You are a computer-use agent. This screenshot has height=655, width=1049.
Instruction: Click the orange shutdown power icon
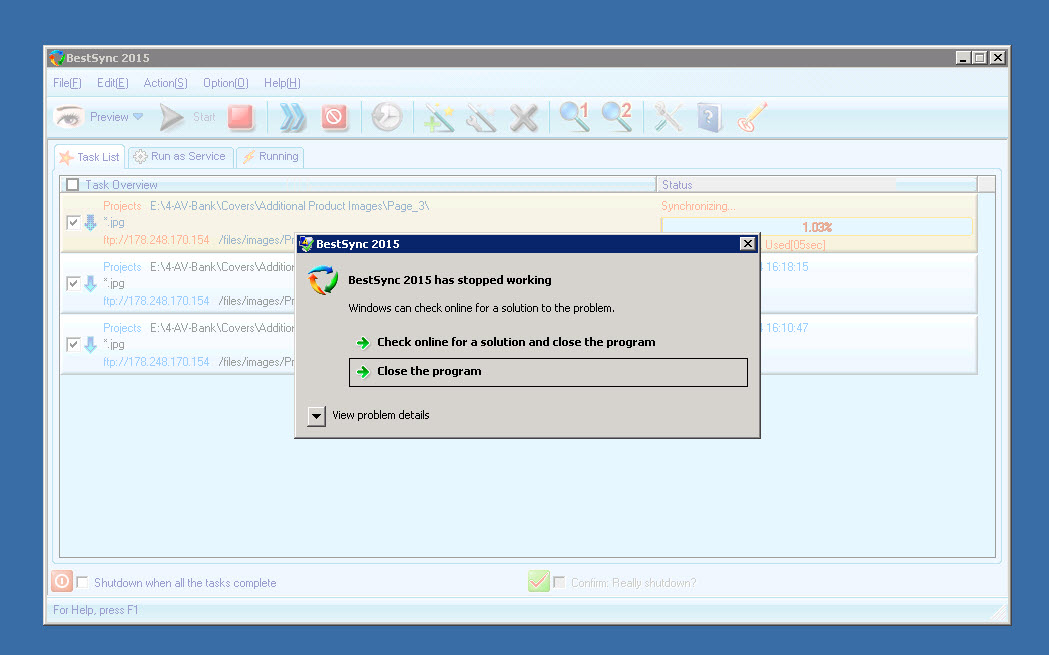pos(62,581)
